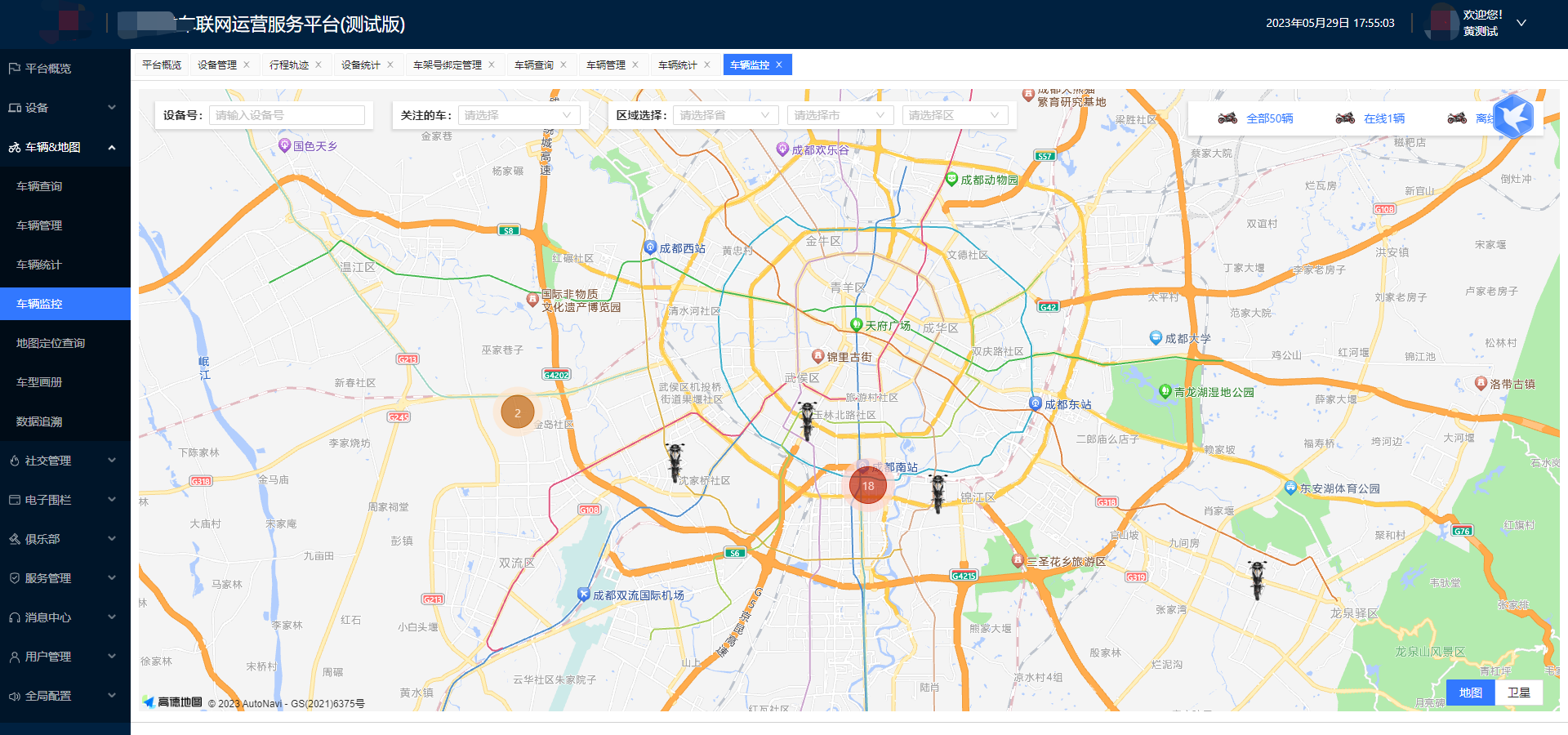Switch to the 车辆查询 tab

click(x=534, y=65)
